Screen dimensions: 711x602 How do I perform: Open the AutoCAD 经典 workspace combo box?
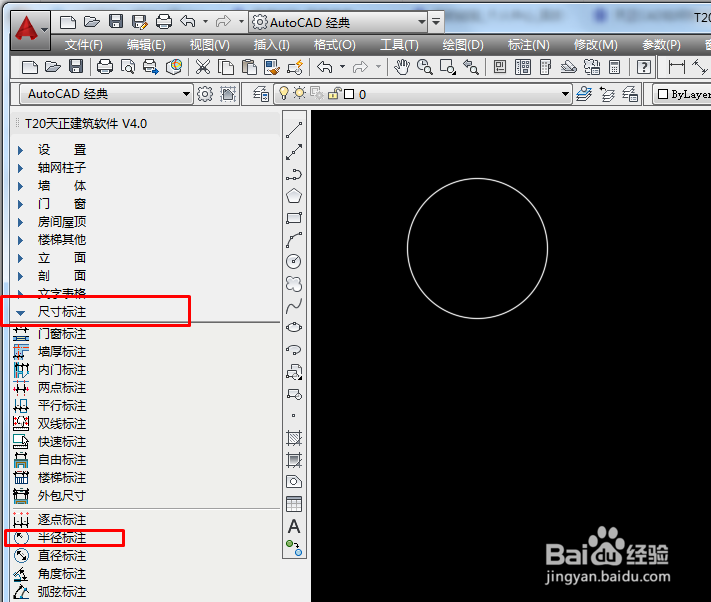pyautogui.click(x=106, y=94)
